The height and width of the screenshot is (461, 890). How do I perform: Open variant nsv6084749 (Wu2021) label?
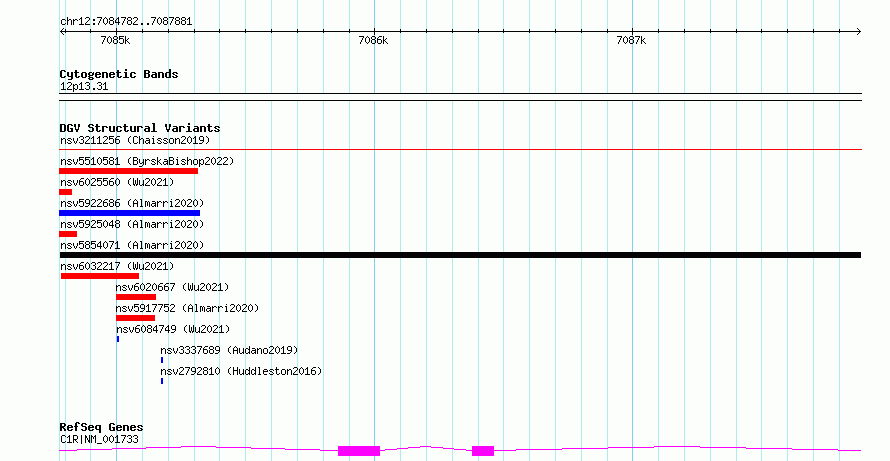coord(173,329)
